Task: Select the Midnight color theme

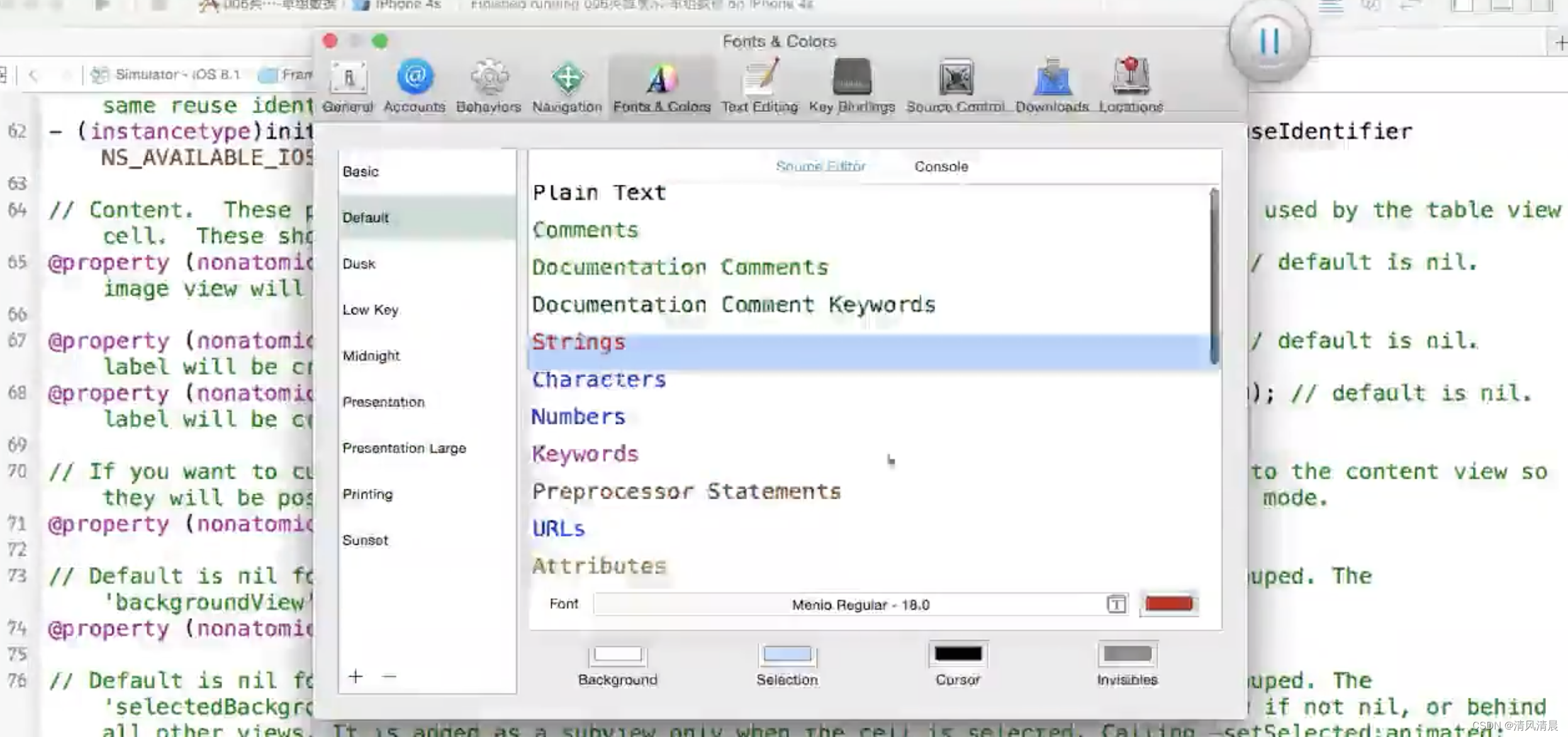Action: [x=371, y=355]
